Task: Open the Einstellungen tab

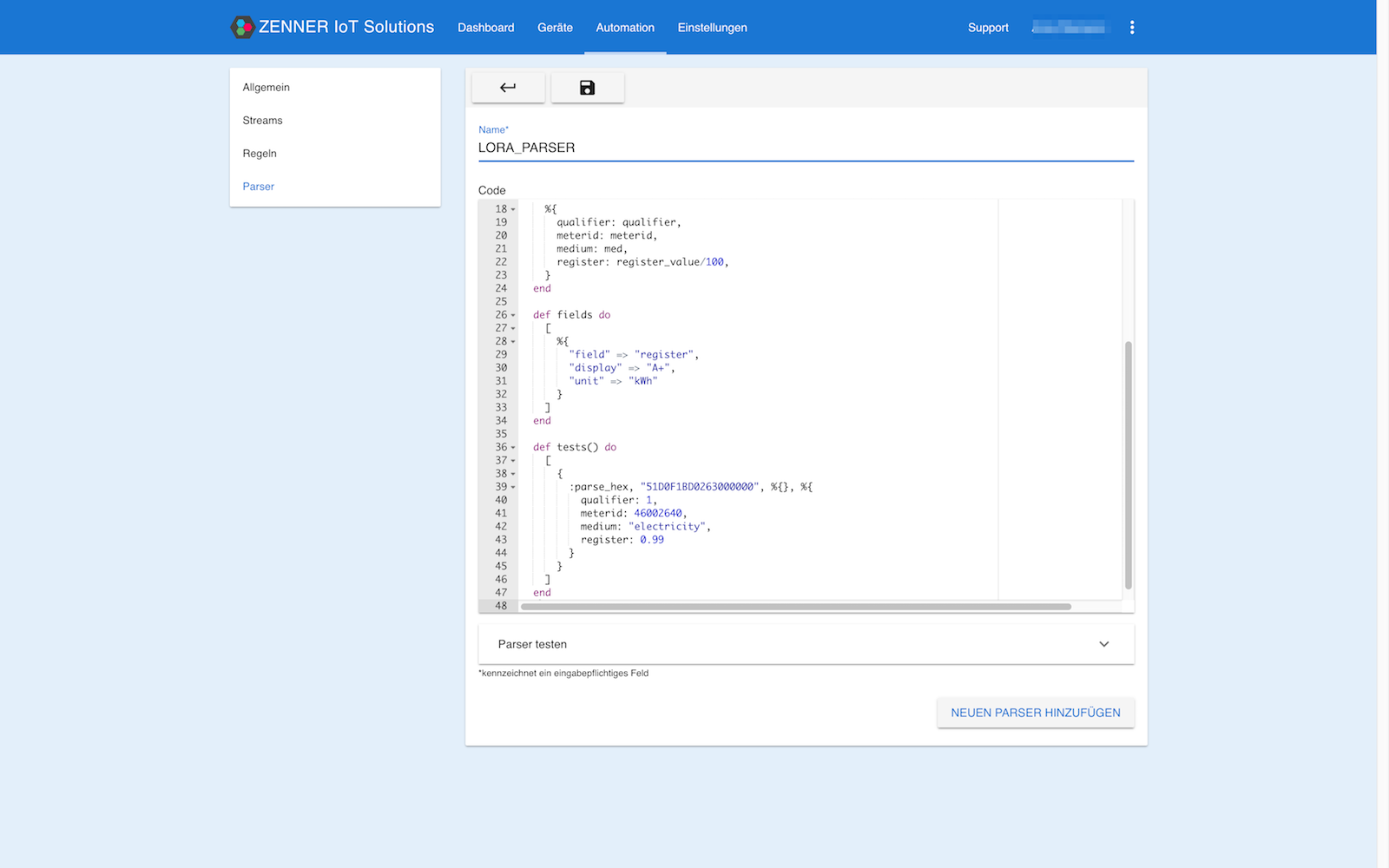Action: coord(712,28)
